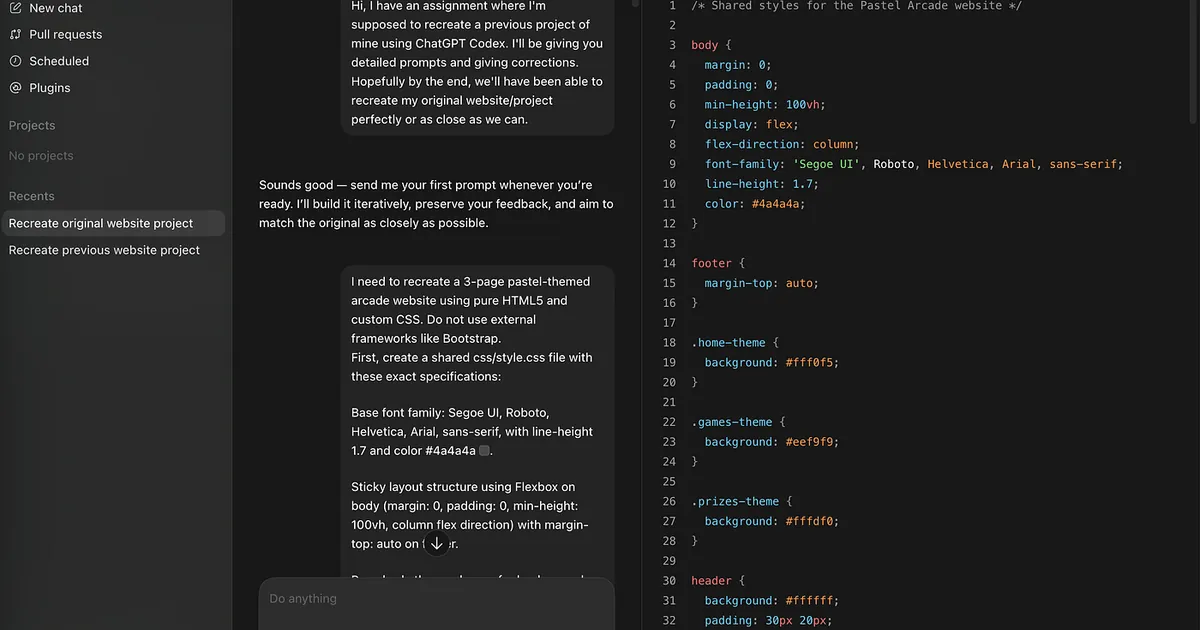The width and height of the screenshot is (1200, 630).
Task: Open Pull requests section
Action: (66, 34)
